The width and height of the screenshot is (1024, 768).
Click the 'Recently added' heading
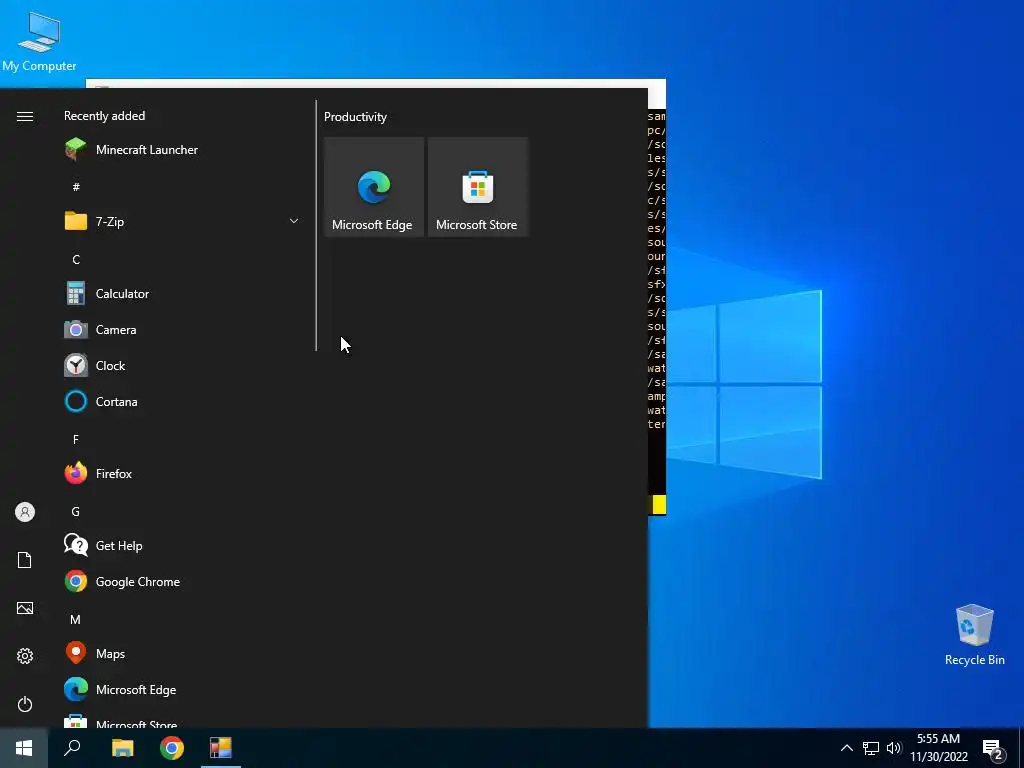pos(104,116)
